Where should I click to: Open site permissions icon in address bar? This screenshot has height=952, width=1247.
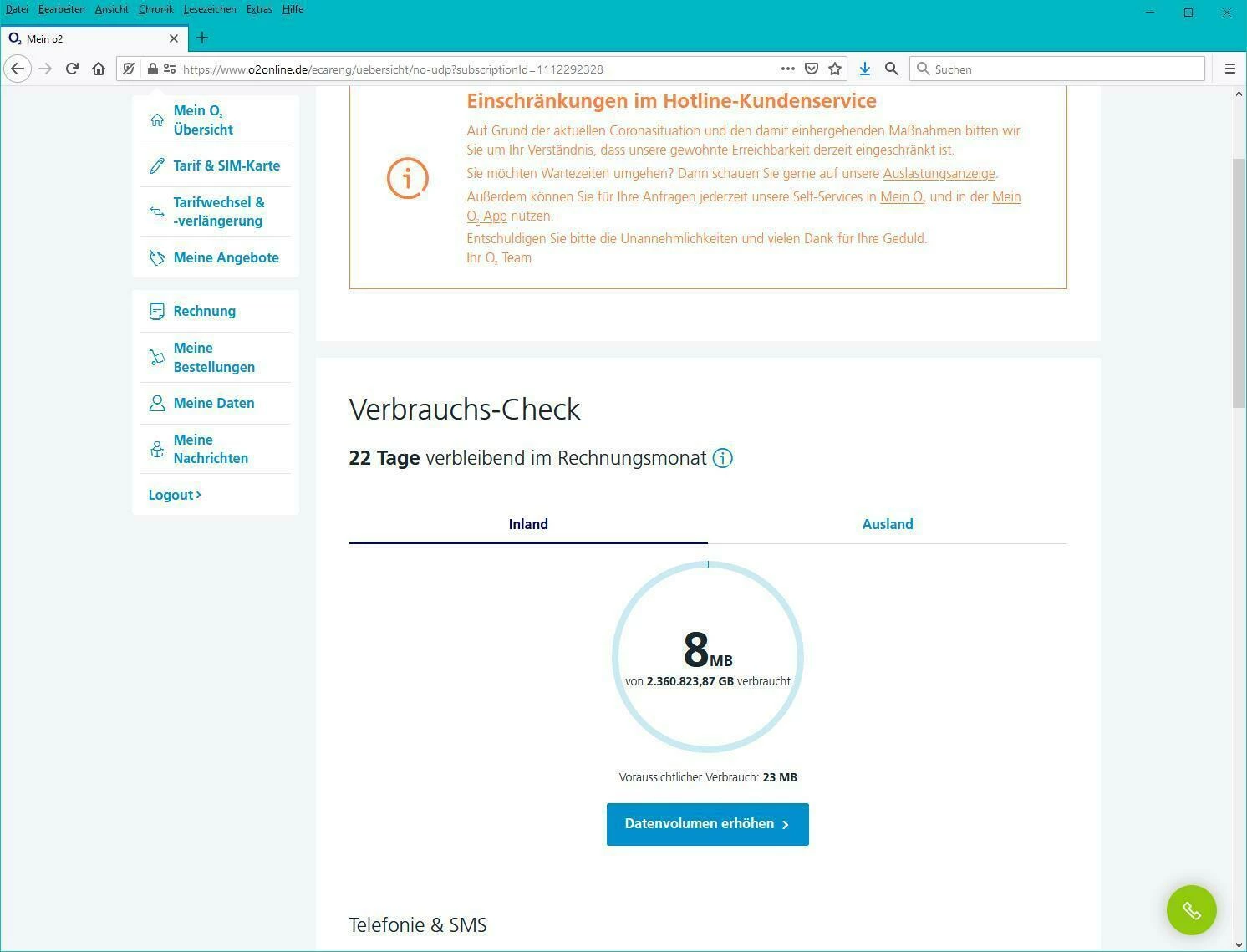pos(170,69)
